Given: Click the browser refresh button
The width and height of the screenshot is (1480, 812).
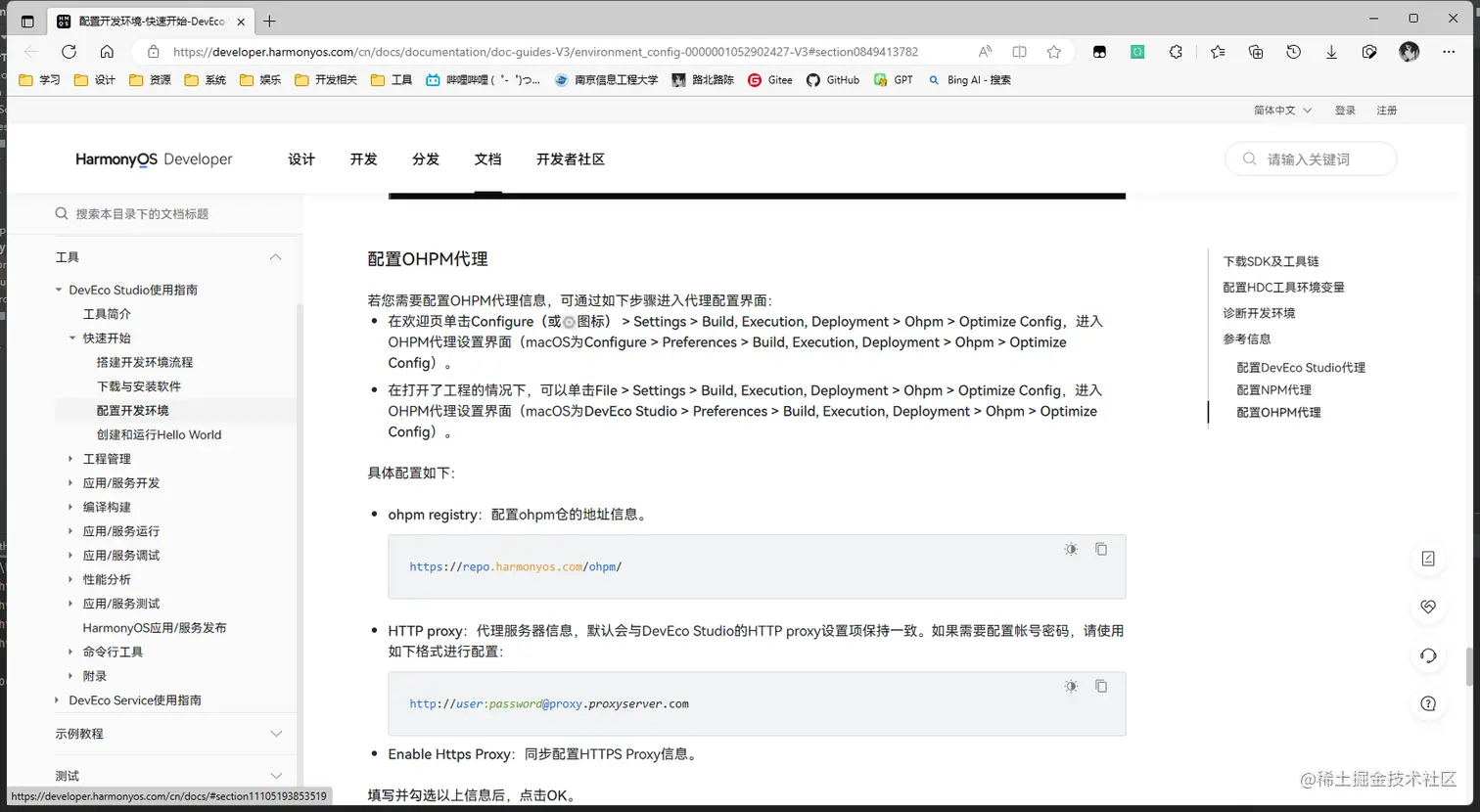Looking at the screenshot, I should (x=69, y=52).
